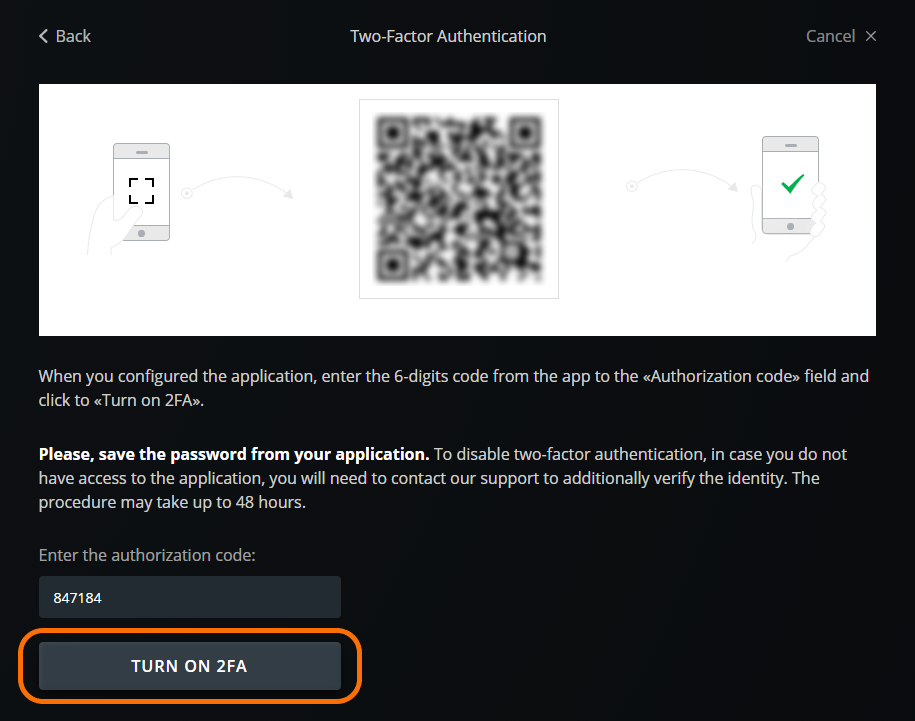Click the 'Enter the authorization code' label
The width and height of the screenshot is (915, 721).
click(x=147, y=555)
